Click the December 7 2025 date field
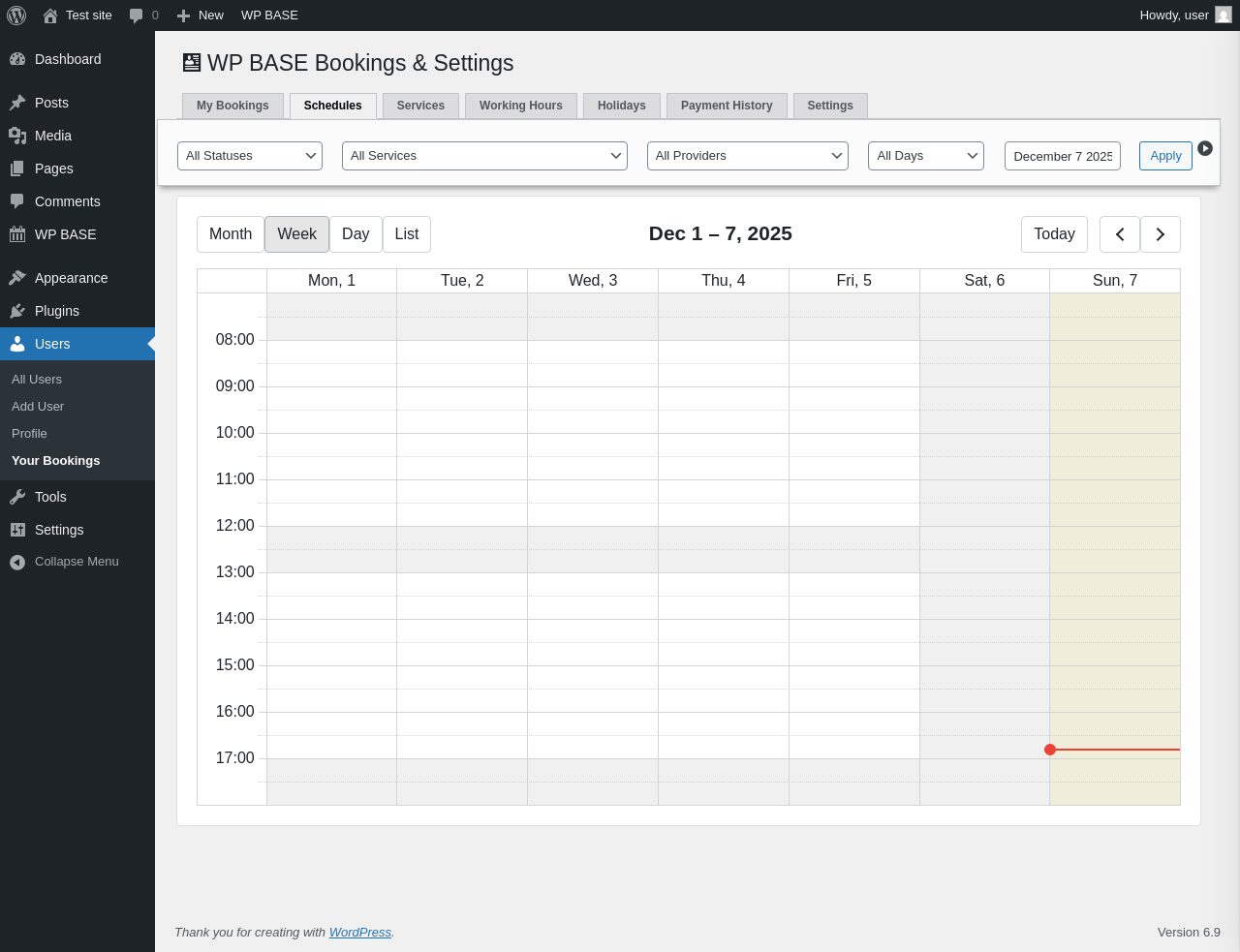The height and width of the screenshot is (952, 1240). 1063,156
